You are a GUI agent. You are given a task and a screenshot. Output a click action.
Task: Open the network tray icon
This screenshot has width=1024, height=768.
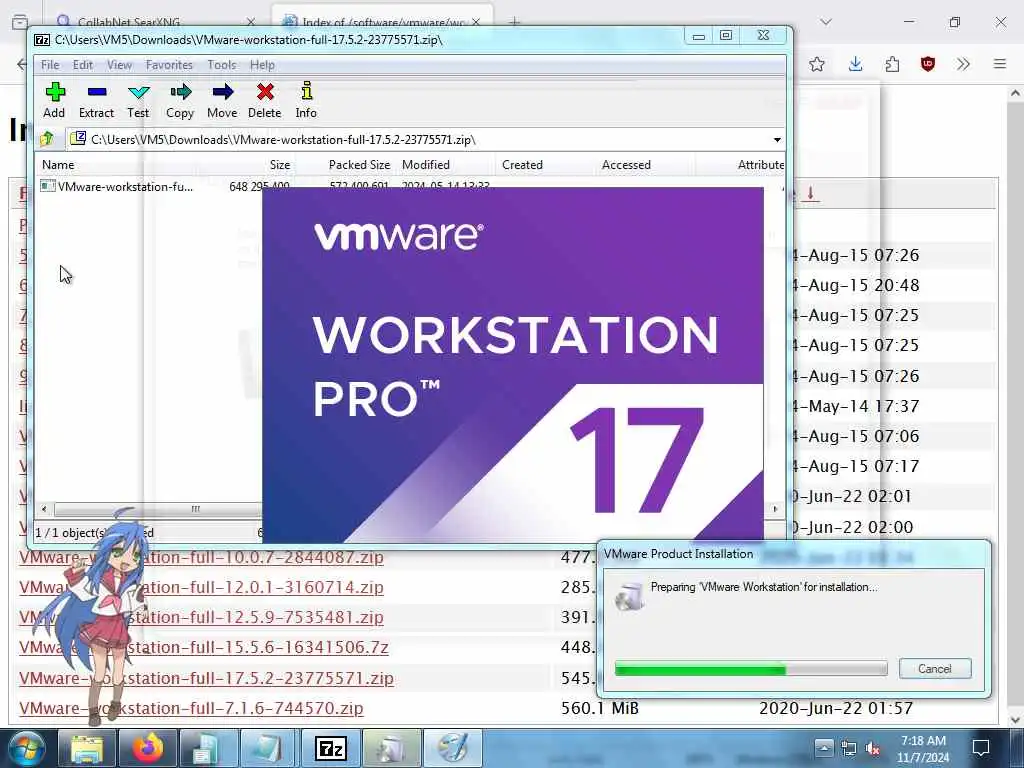point(848,748)
